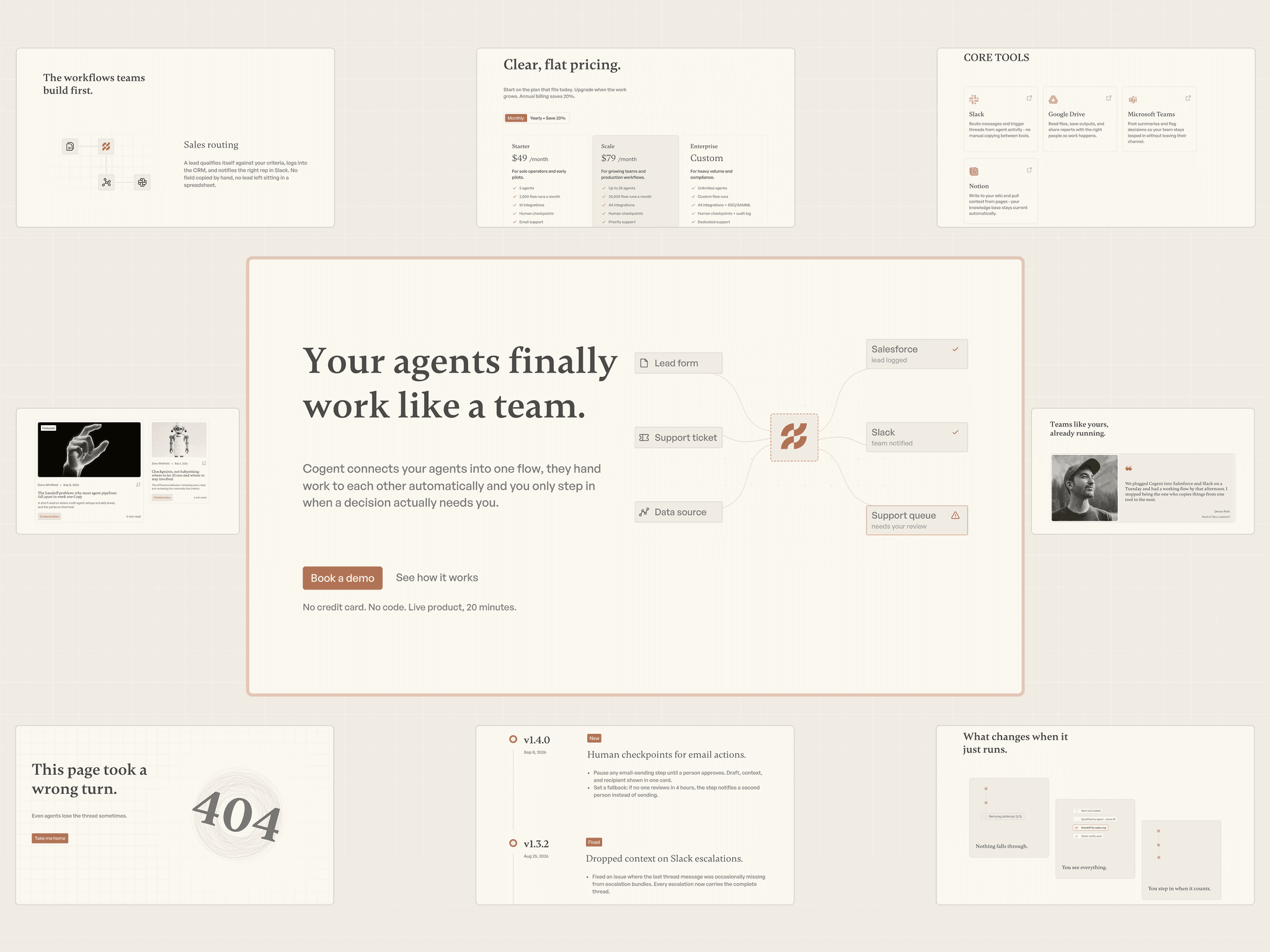Viewport: 1270px width, 952px height.
Task: Click the Sales routing heading
Action: pos(211,145)
